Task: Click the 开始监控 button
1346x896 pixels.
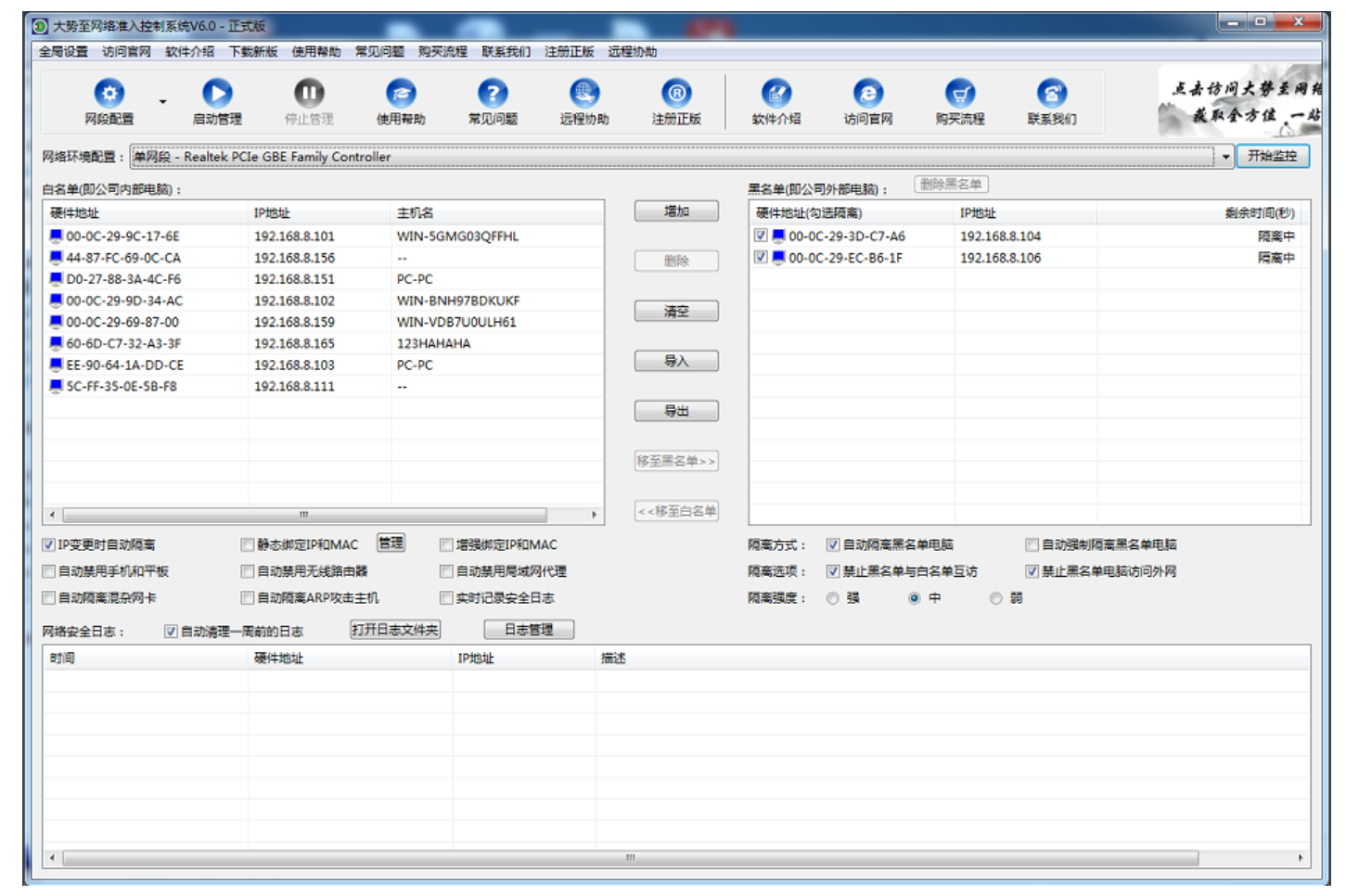Action: pyautogui.click(x=1272, y=156)
